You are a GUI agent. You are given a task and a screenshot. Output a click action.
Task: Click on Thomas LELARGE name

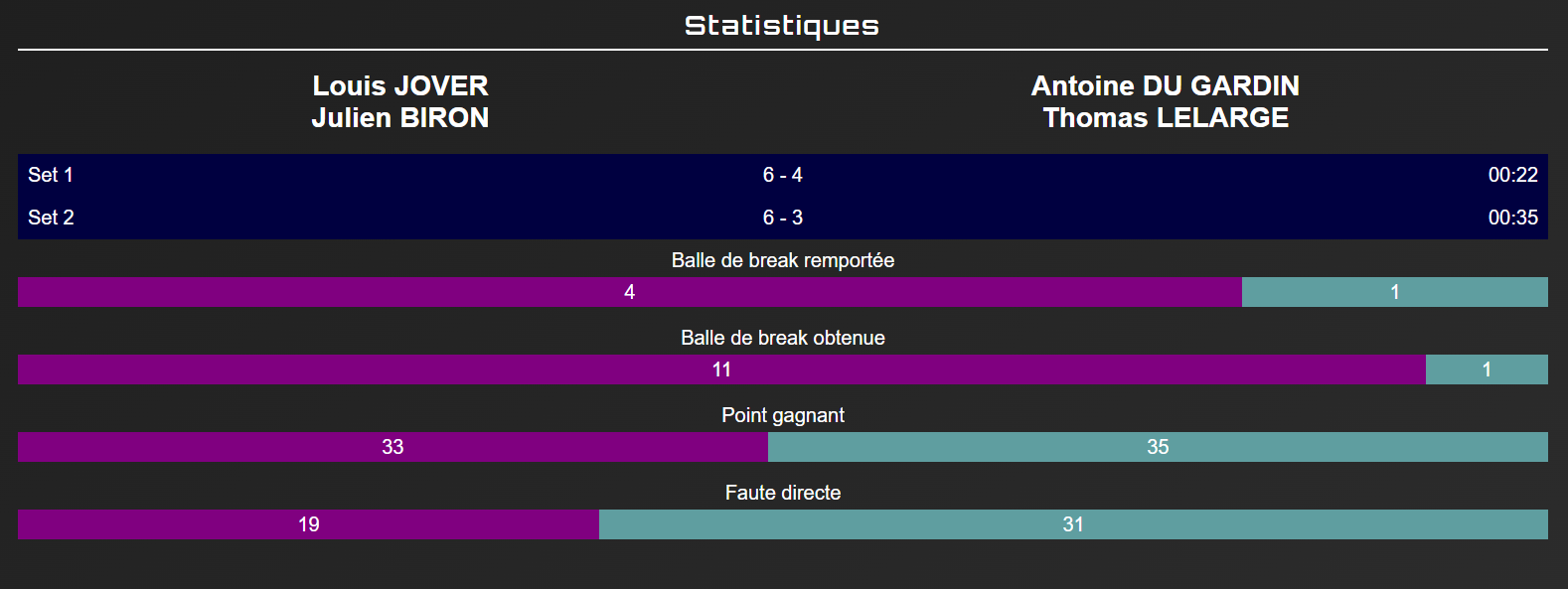(1165, 118)
